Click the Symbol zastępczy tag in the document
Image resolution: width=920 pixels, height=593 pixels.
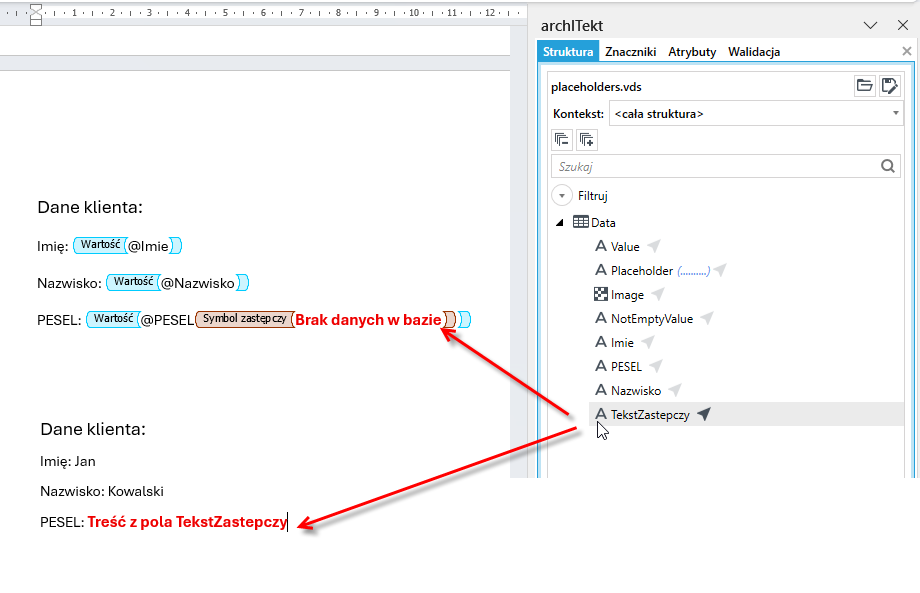pos(245,319)
